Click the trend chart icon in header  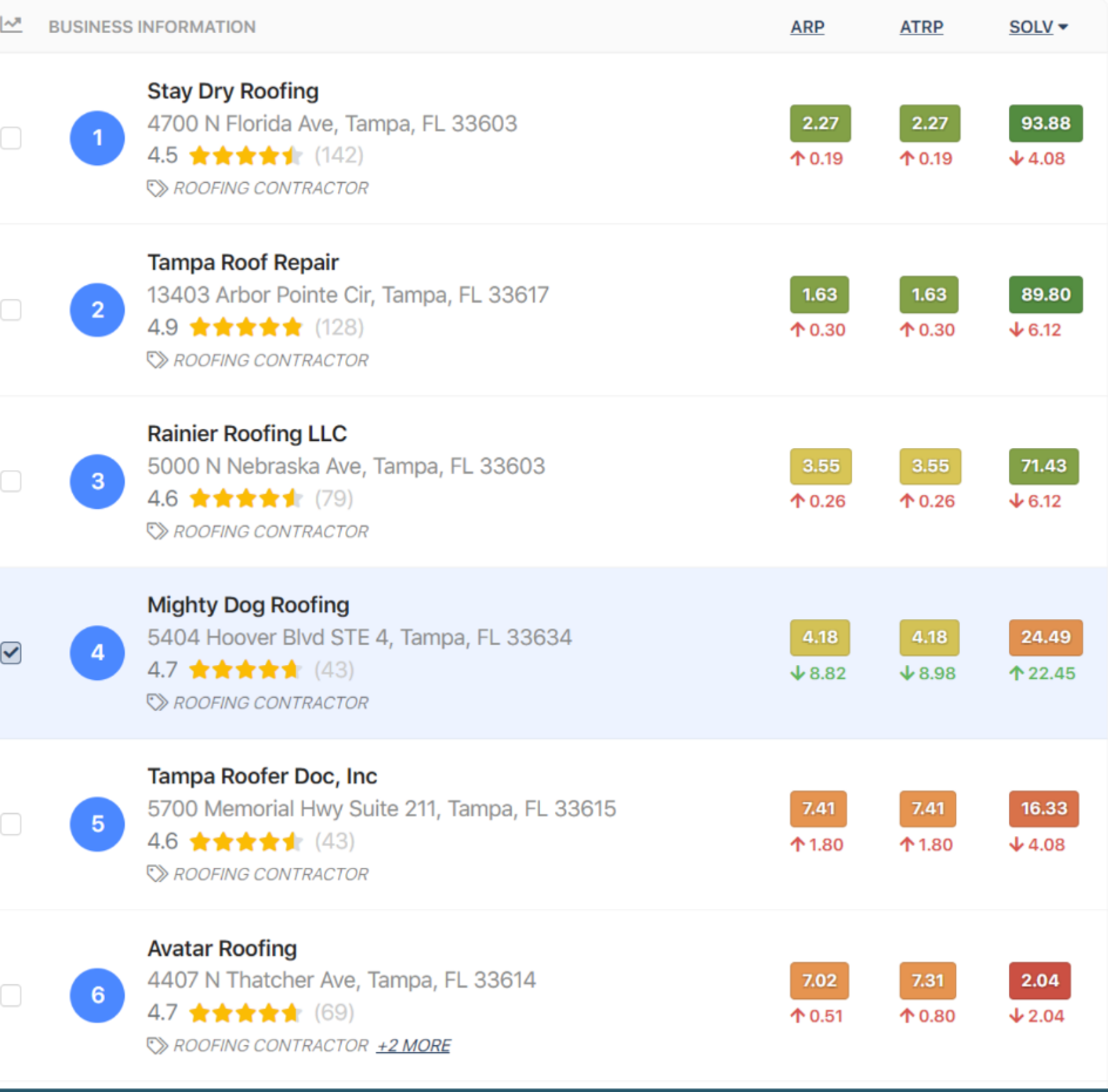point(11,25)
